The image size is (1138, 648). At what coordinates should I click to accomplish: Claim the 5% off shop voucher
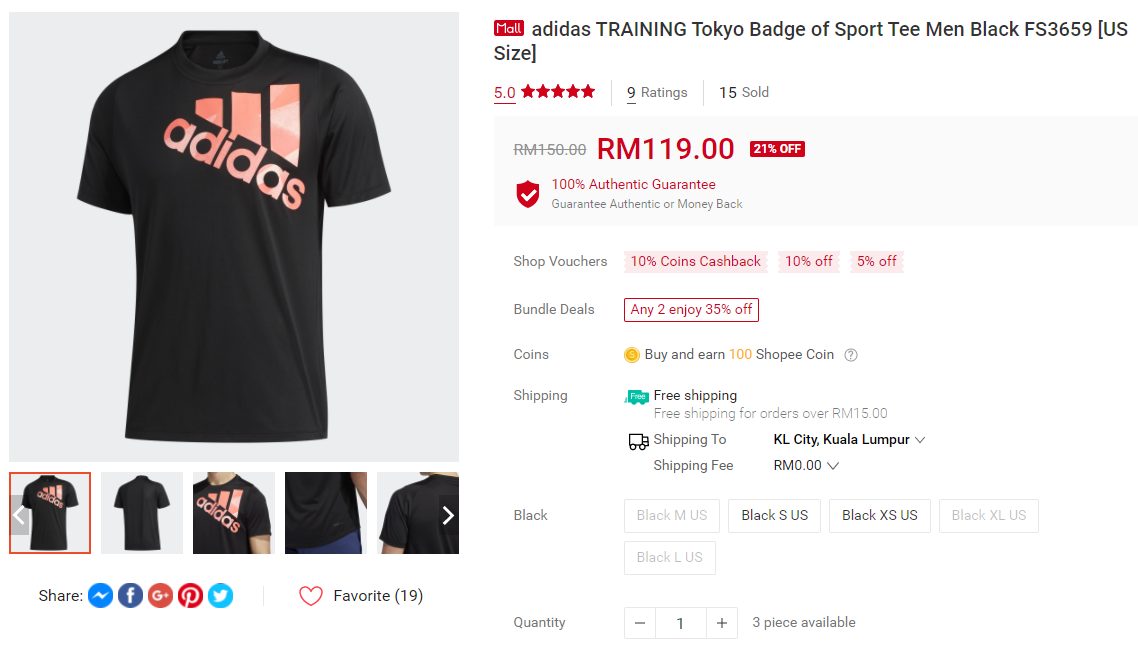pyautogui.click(x=876, y=262)
